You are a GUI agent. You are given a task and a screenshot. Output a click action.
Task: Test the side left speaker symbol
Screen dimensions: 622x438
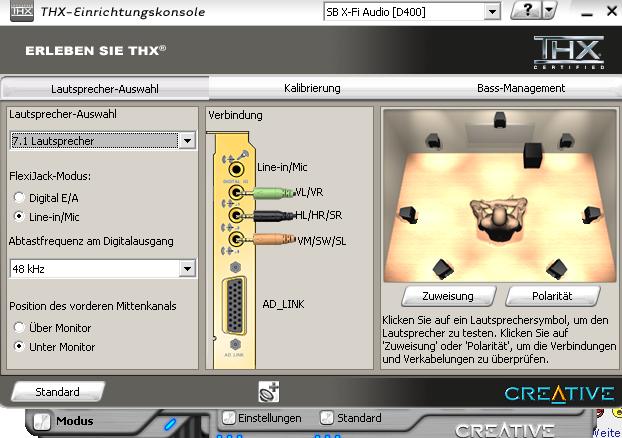pos(409,214)
